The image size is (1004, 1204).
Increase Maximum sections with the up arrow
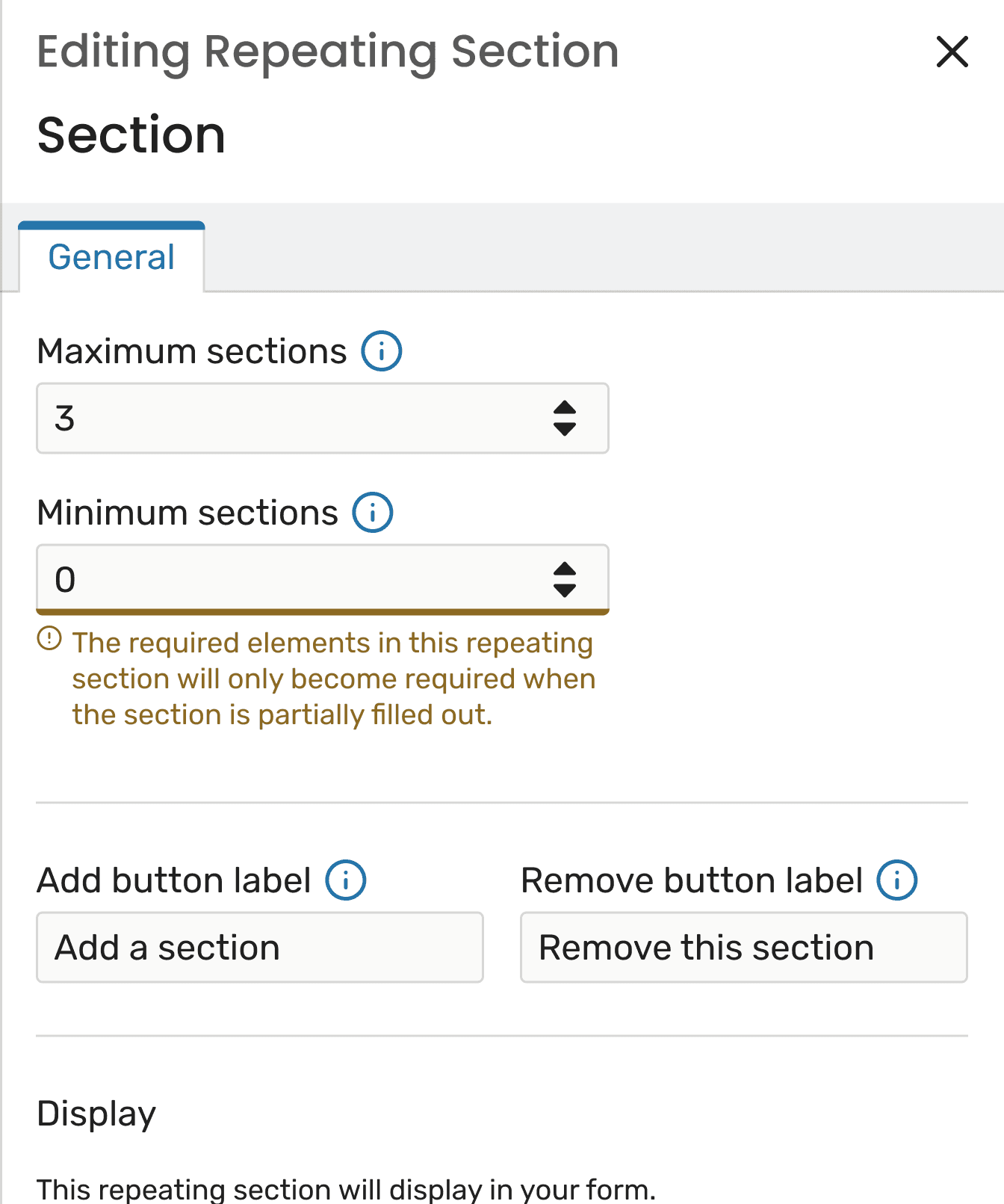565,408
